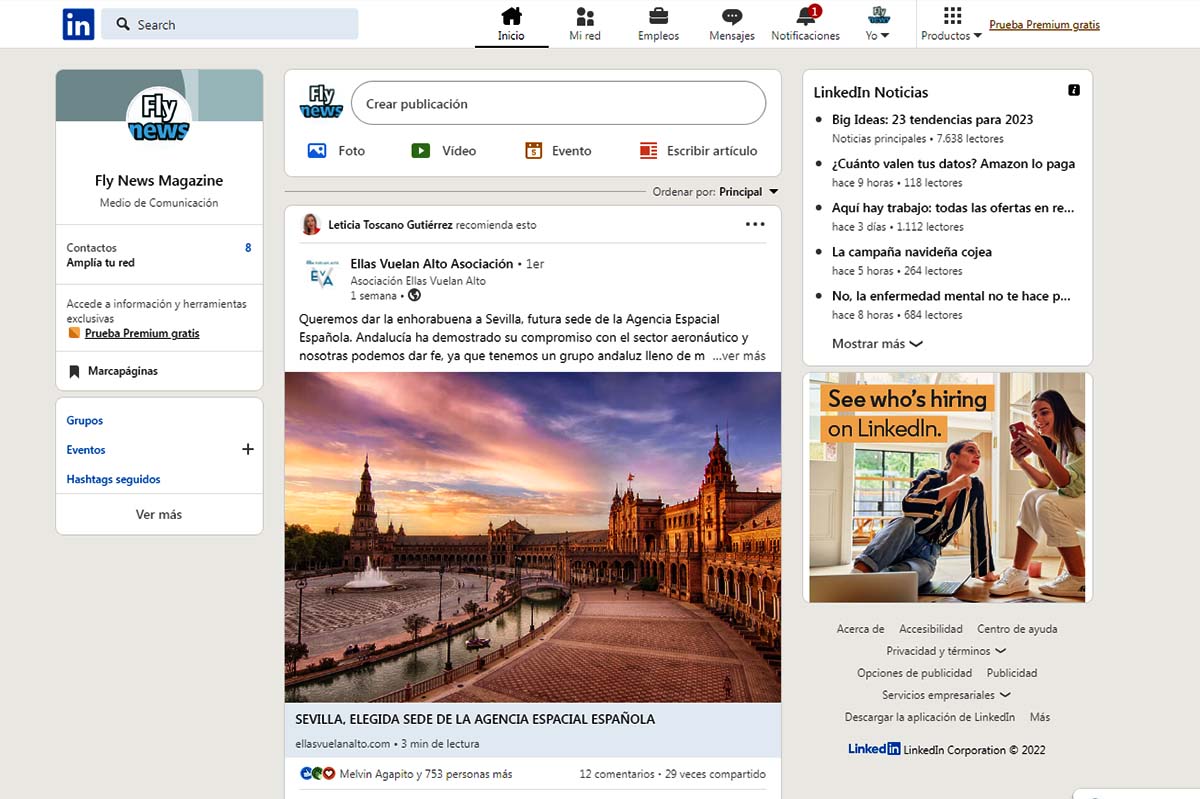Click the plus icon next to Eventos

[248, 450]
